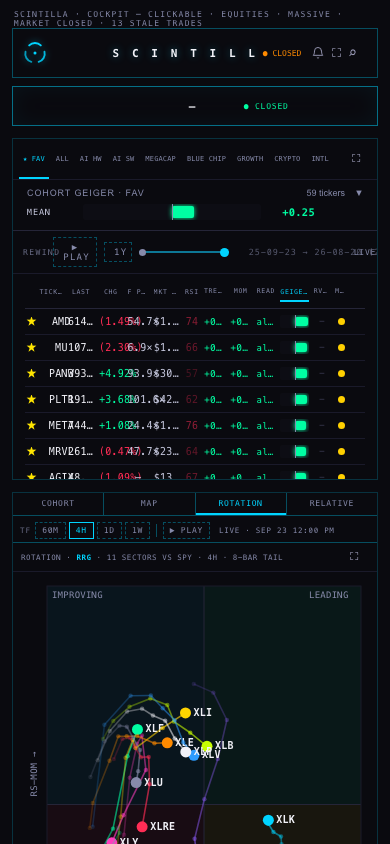390x844 pixels.
Task: Select the XLF sector dot
Action: (x=137, y=729)
